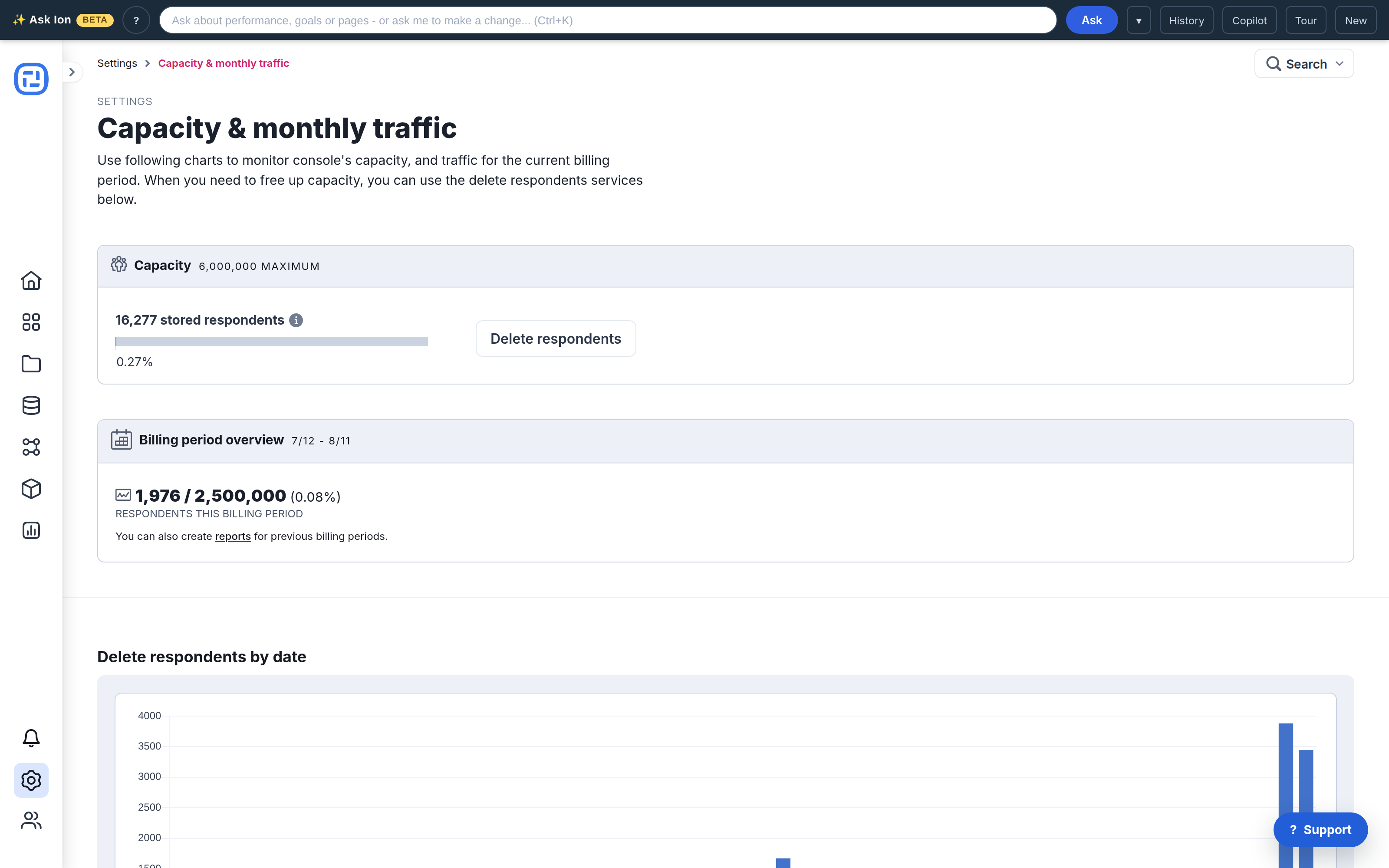The height and width of the screenshot is (868, 1389).
Task: Click the Delete respondents by date heading
Action: point(201,657)
